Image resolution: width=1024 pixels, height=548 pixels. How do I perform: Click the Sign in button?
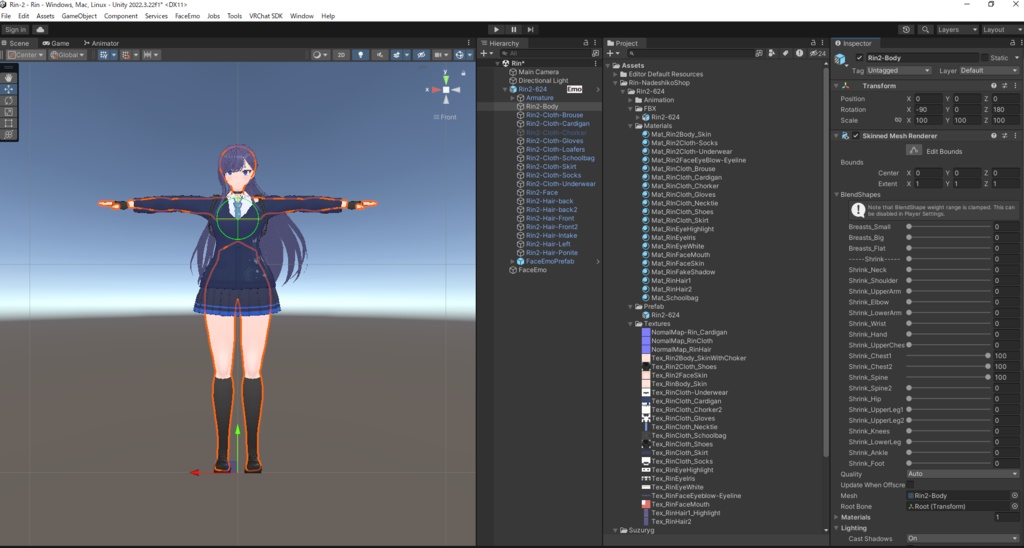coord(15,29)
